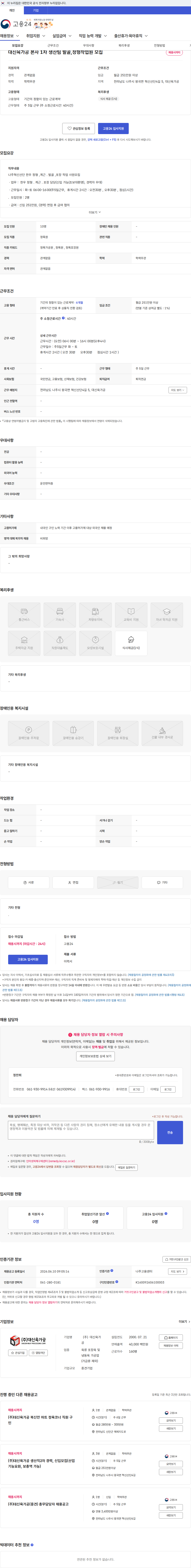Click the 주택자금 지원 welfare icon
The height and width of the screenshot is (1568, 191).
click(x=24, y=643)
